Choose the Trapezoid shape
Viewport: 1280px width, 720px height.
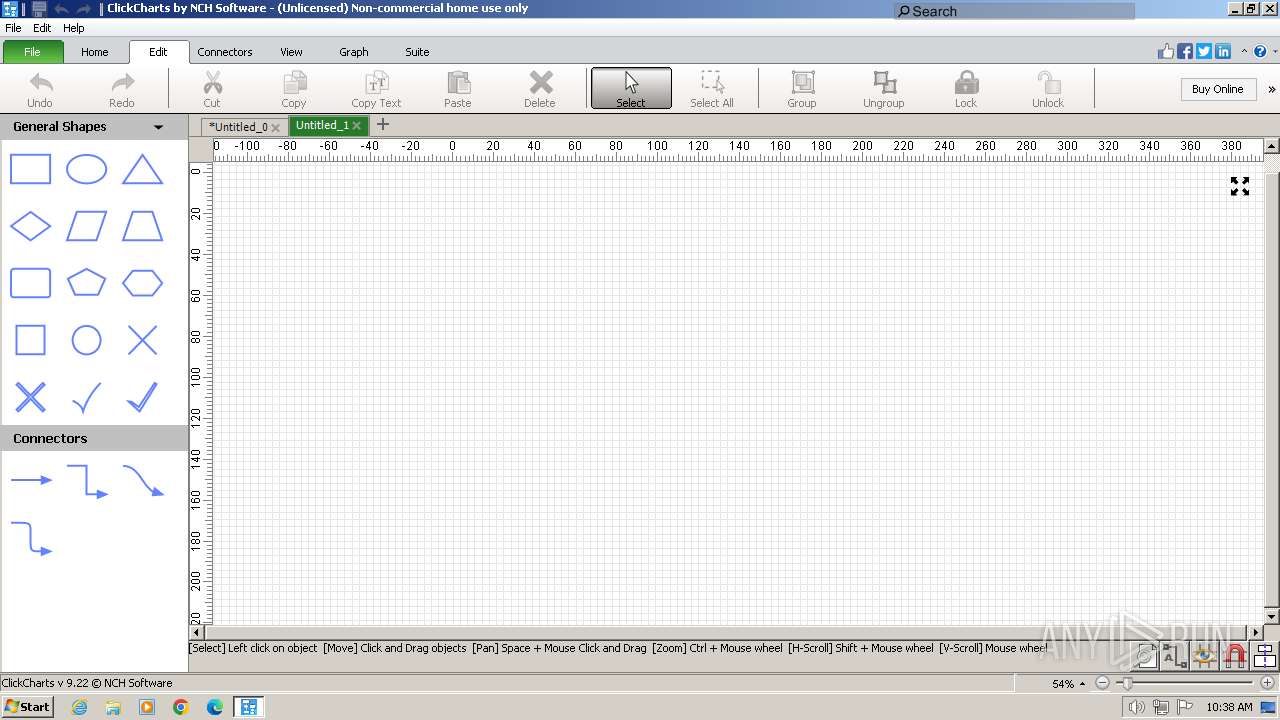coord(142,227)
